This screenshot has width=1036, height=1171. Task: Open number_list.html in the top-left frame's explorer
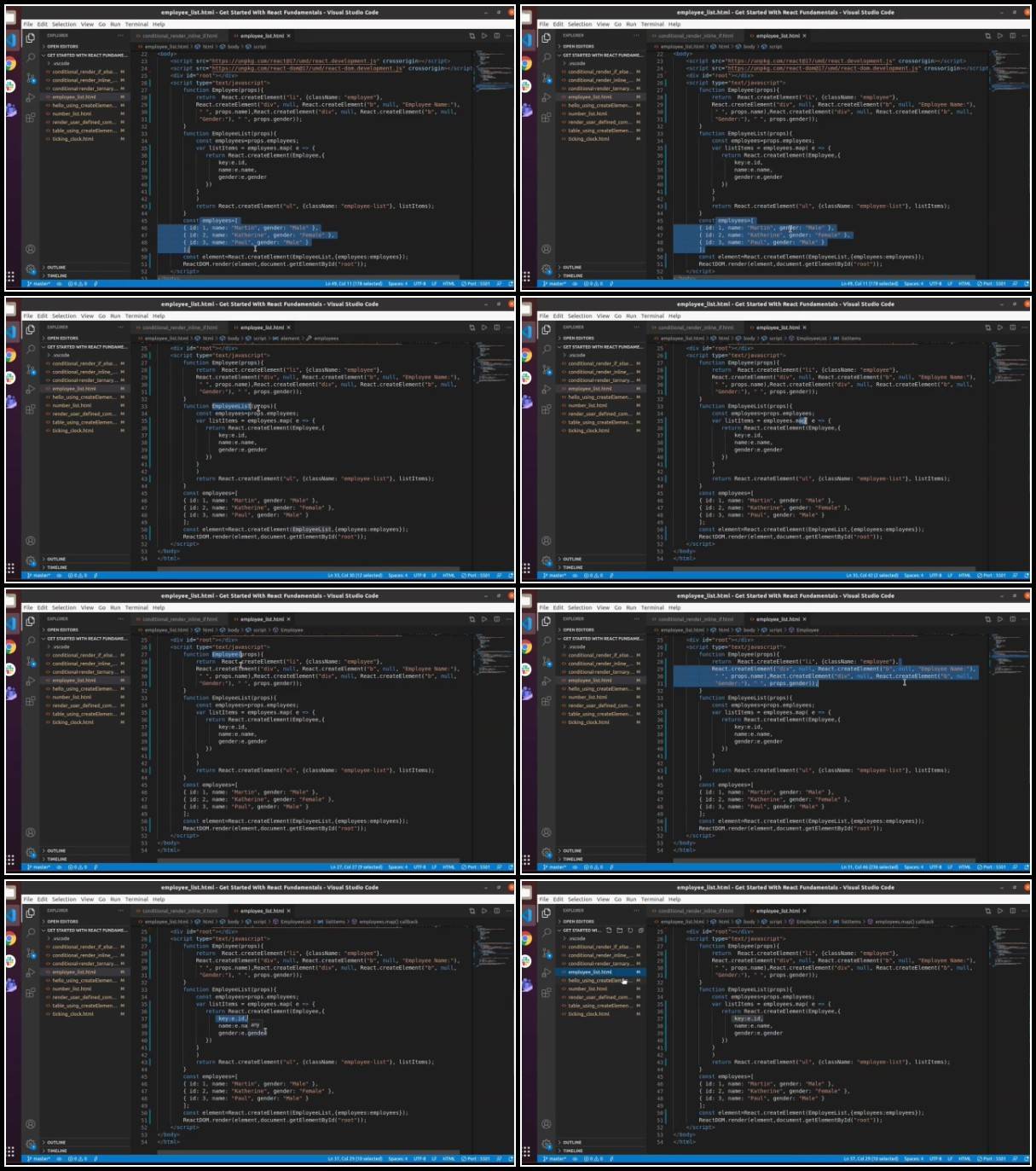click(x=72, y=113)
